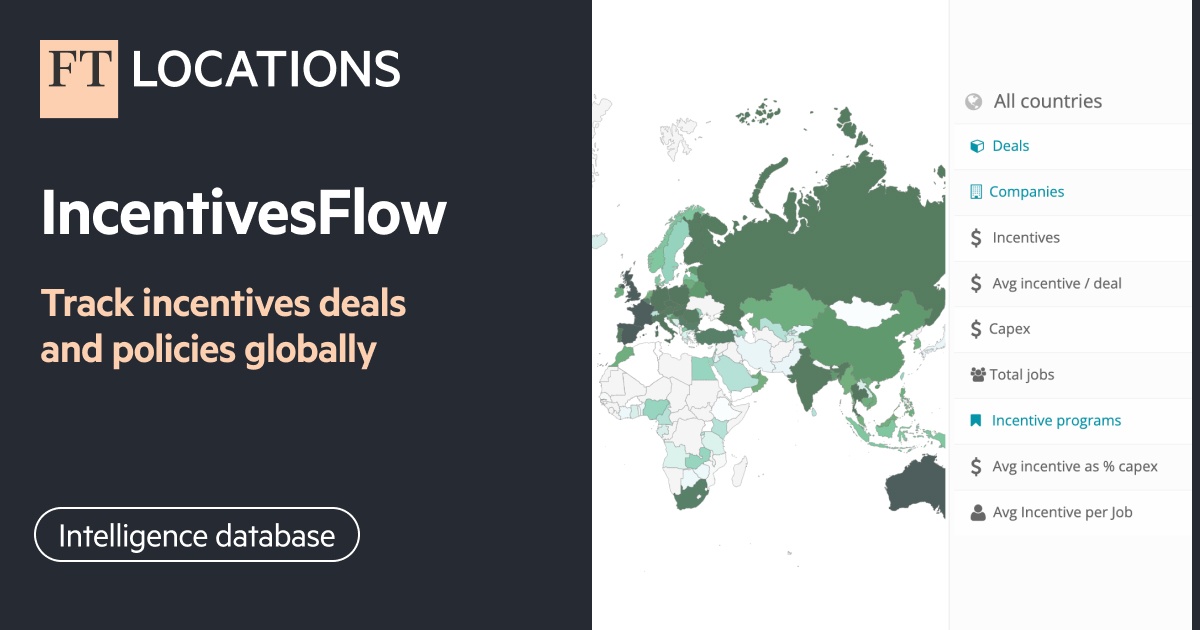Image resolution: width=1200 pixels, height=630 pixels.
Task: Click the globe icon next to All countries
Action: 971,100
